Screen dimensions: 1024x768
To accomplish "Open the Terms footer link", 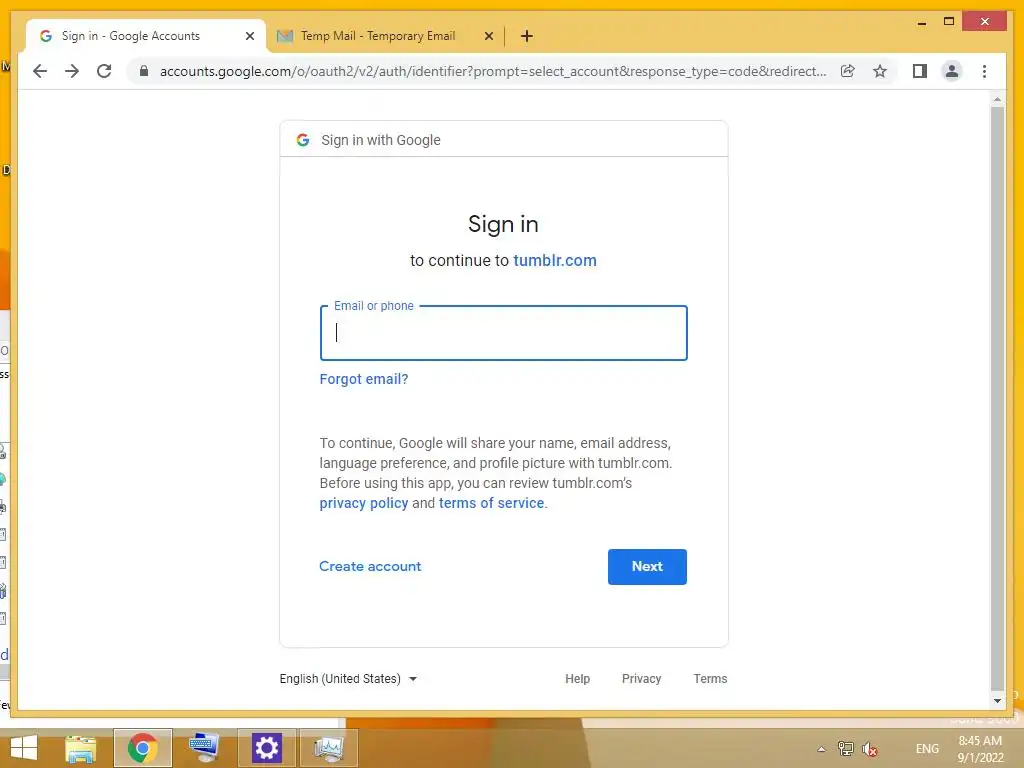I will coord(710,679).
